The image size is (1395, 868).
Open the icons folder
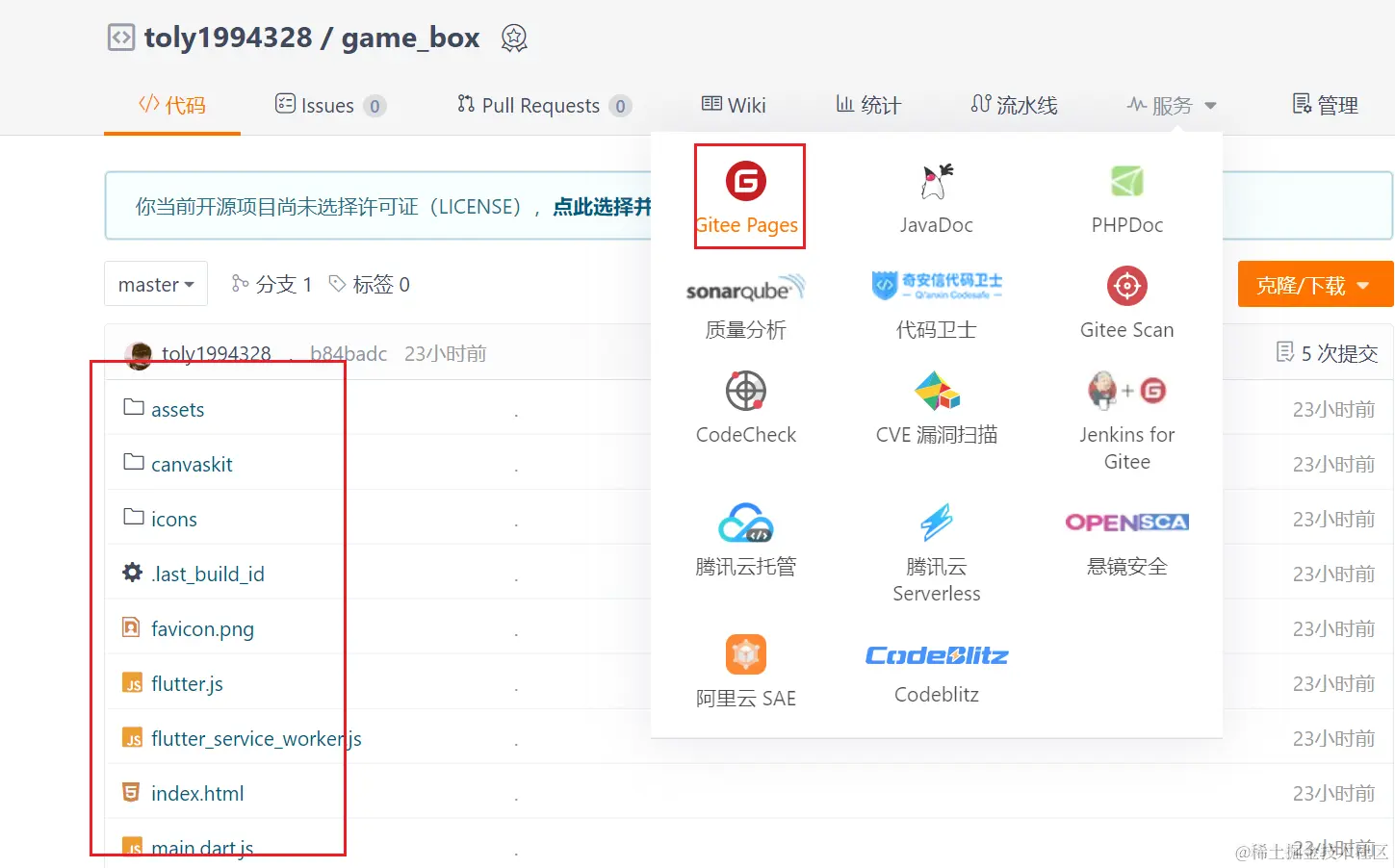pos(174,519)
